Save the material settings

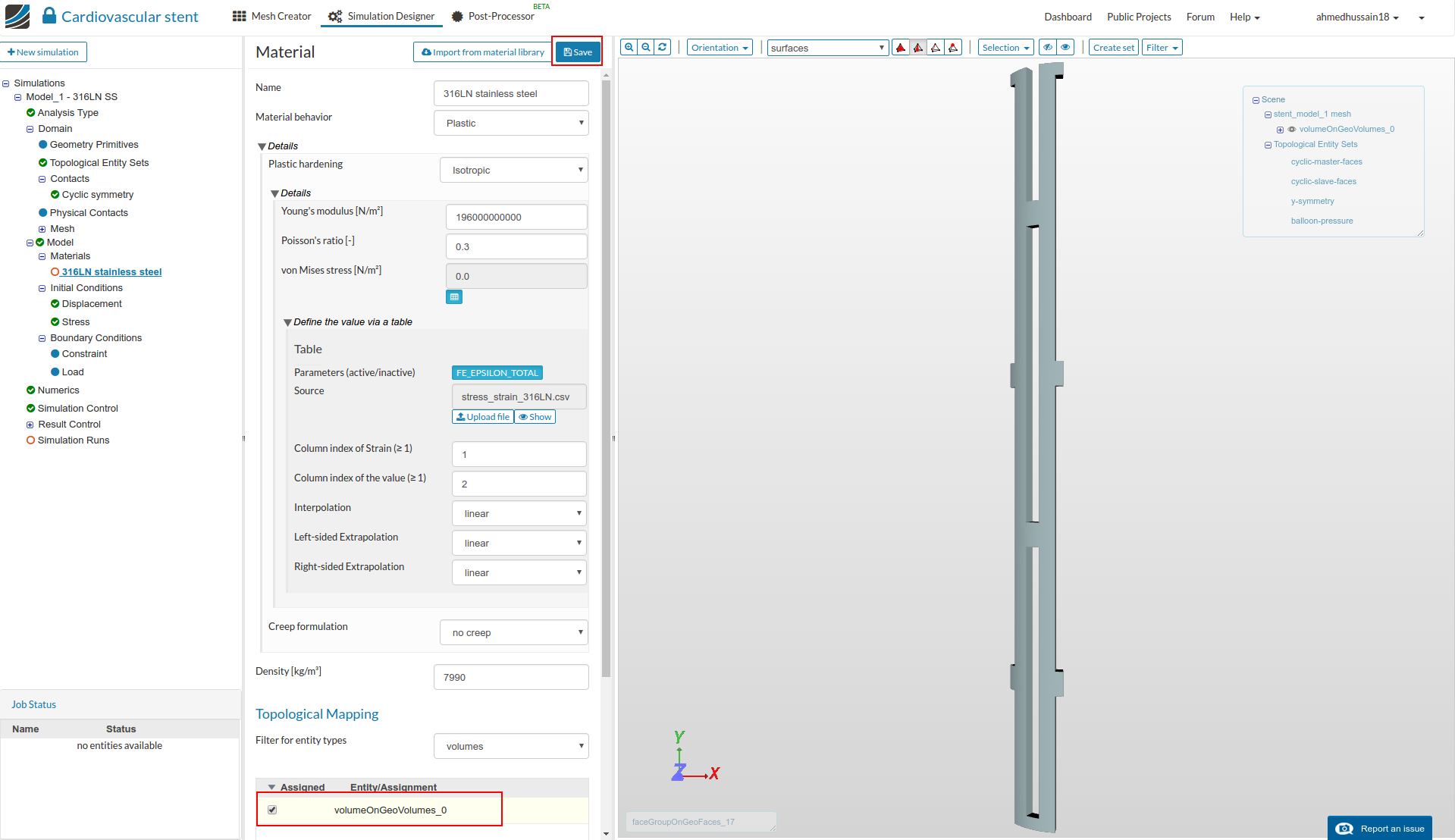click(578, 52)
